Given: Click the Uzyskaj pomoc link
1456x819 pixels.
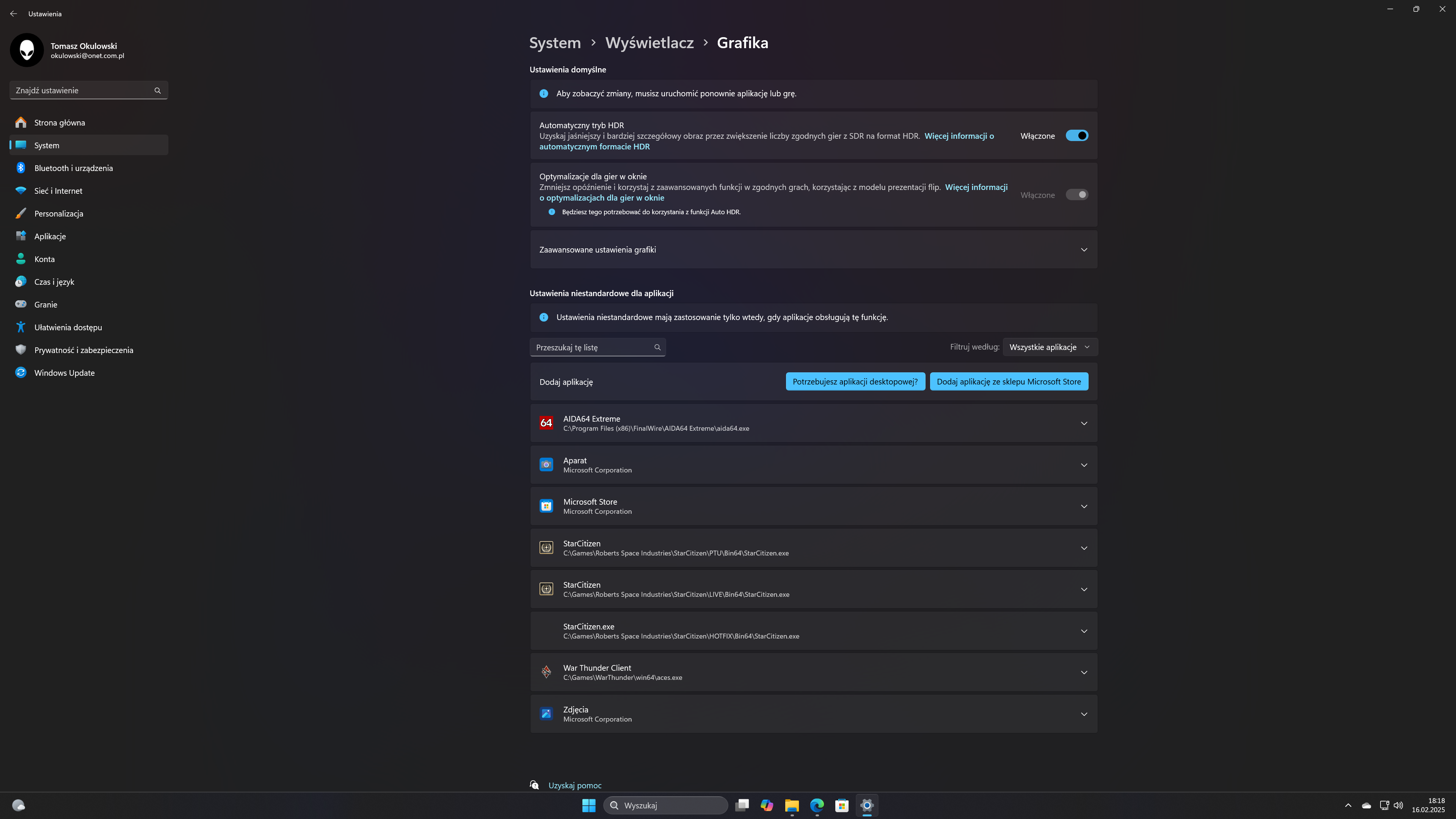Looking at the screenshot, I should click(x=574, y=785).
